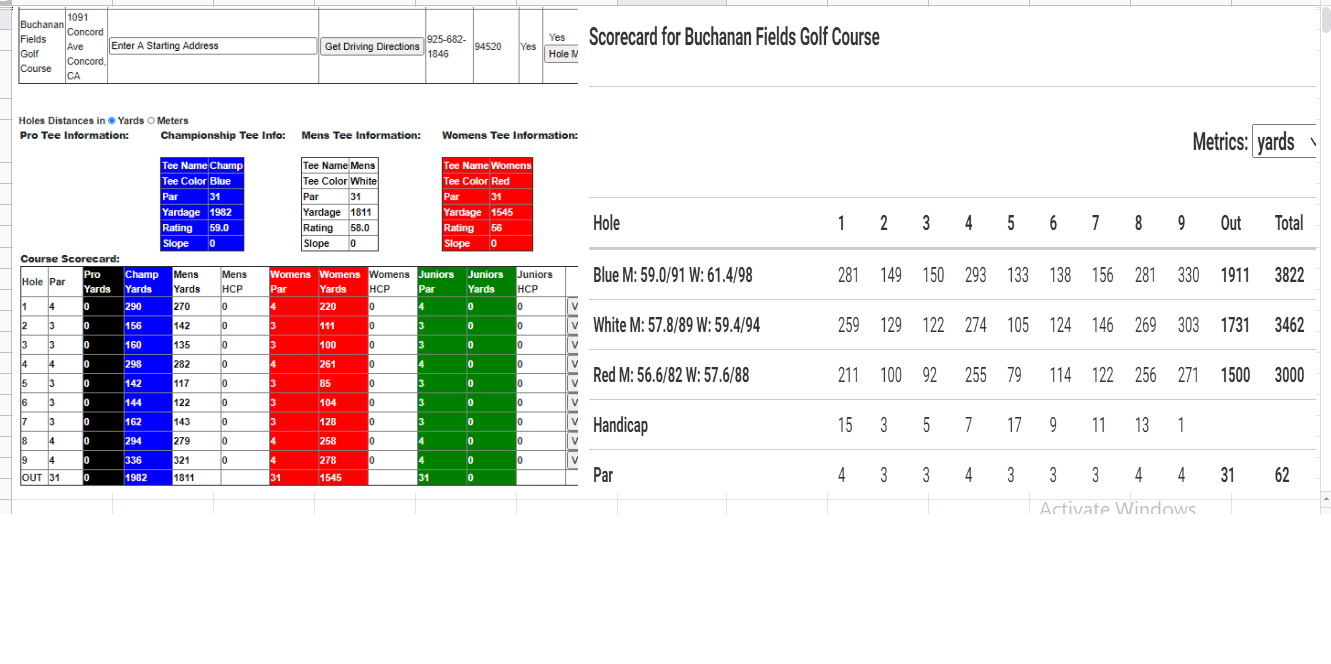1331x664 pixels.
Task: Click the Womens yardage 1545 in tee info
Action: coord(510,212)
